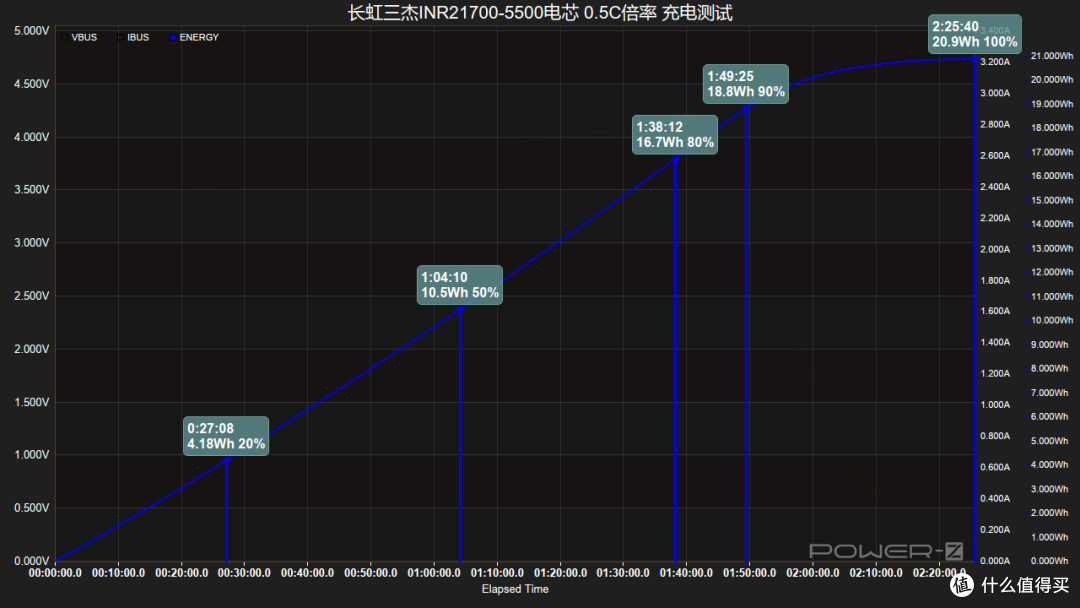Select the 2:25:40 20.9Wh 100% annotation
This screenshot has height=608, width=1080.
pyautogui.click(x=975, y=34)
